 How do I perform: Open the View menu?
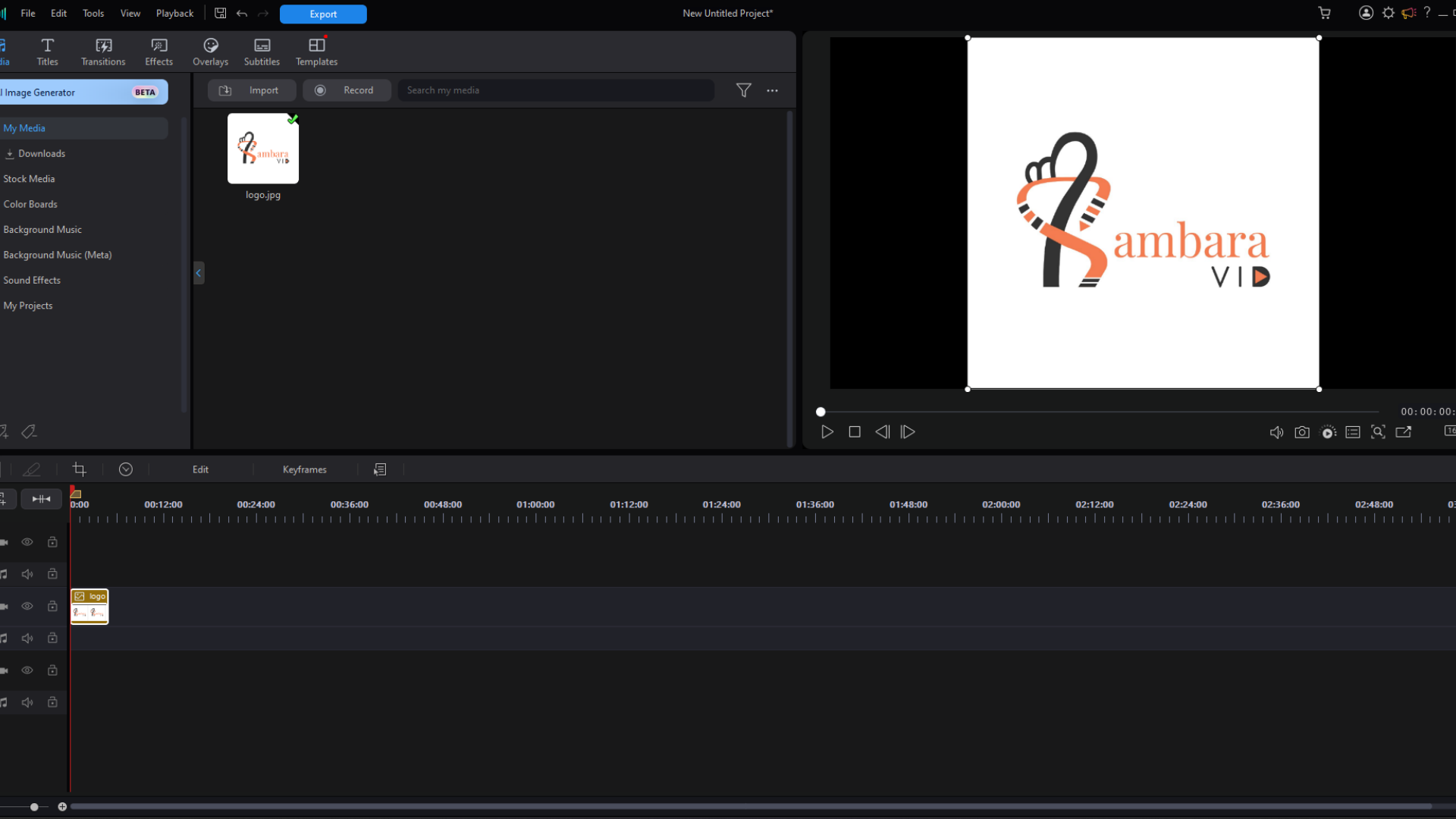point(130,14)
